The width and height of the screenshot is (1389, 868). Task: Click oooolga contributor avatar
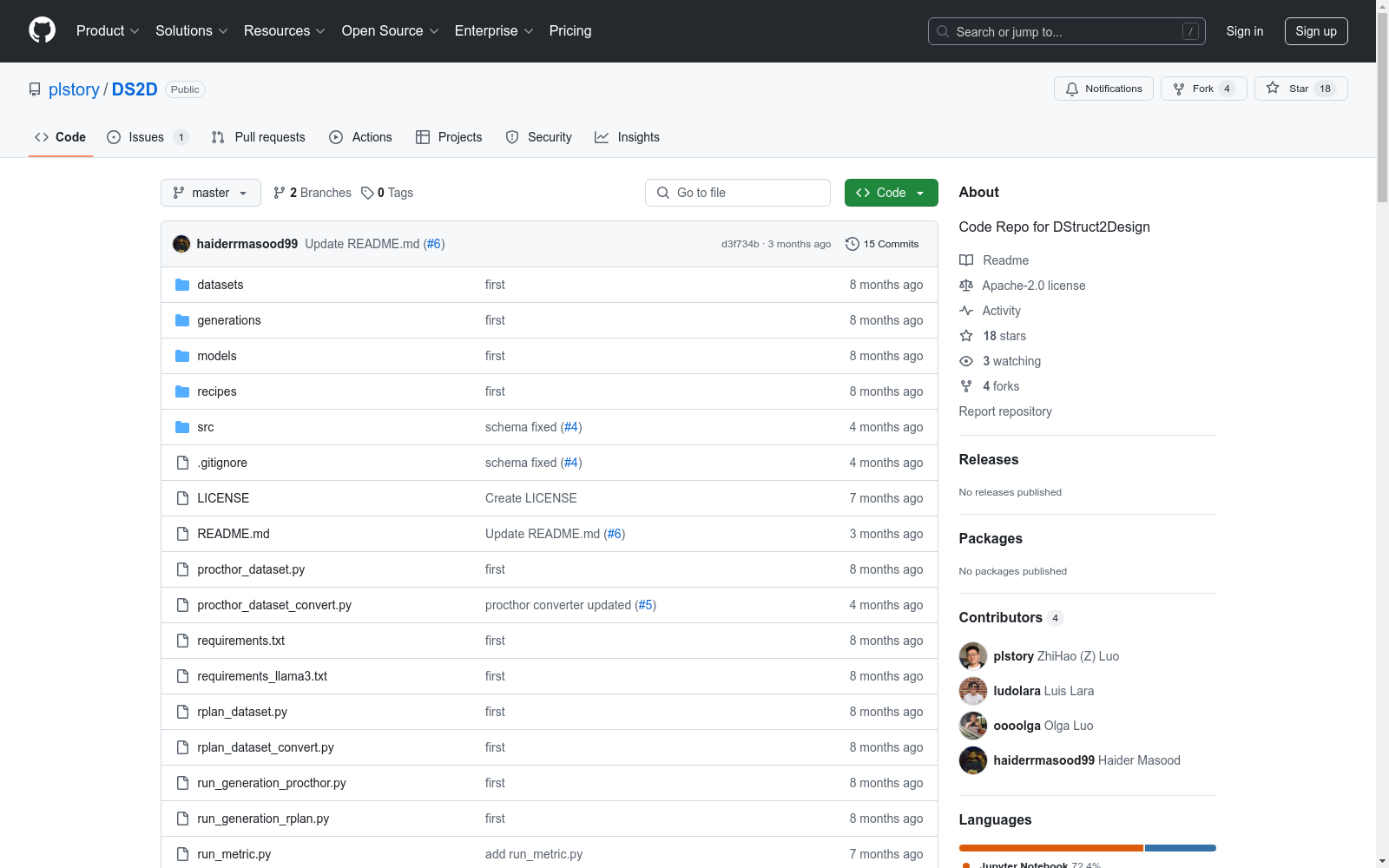click(973, 726)
